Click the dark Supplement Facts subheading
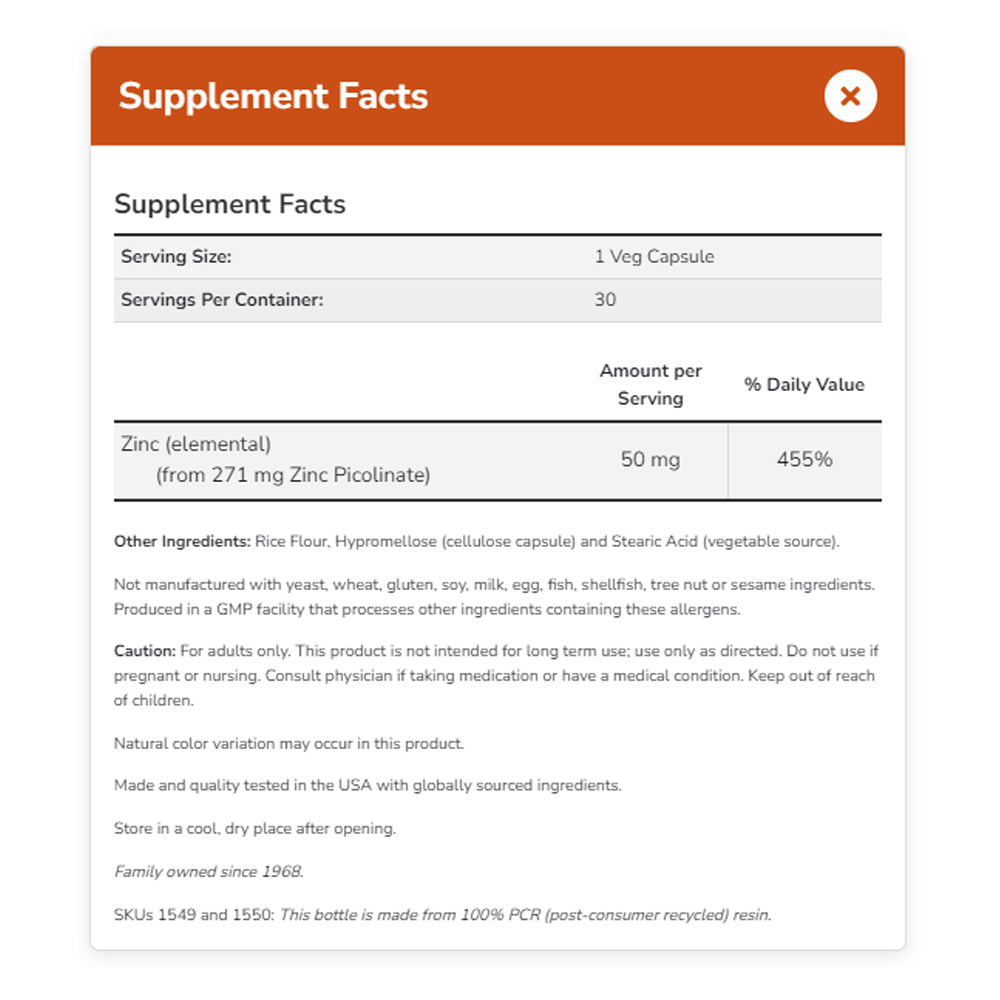Viewport: 1000px width, 1000px height. (230, 204)
